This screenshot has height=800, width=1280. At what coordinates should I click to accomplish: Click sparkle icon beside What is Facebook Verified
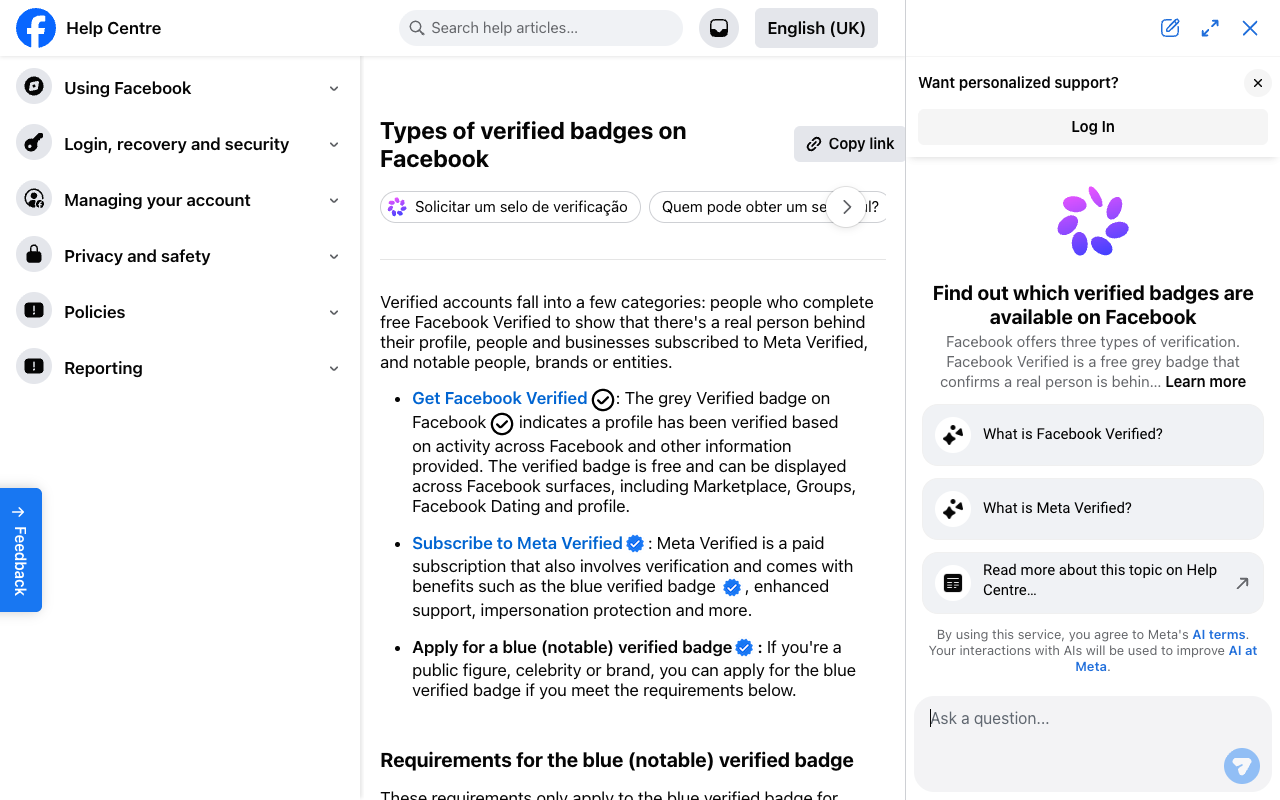click(953, 435)
